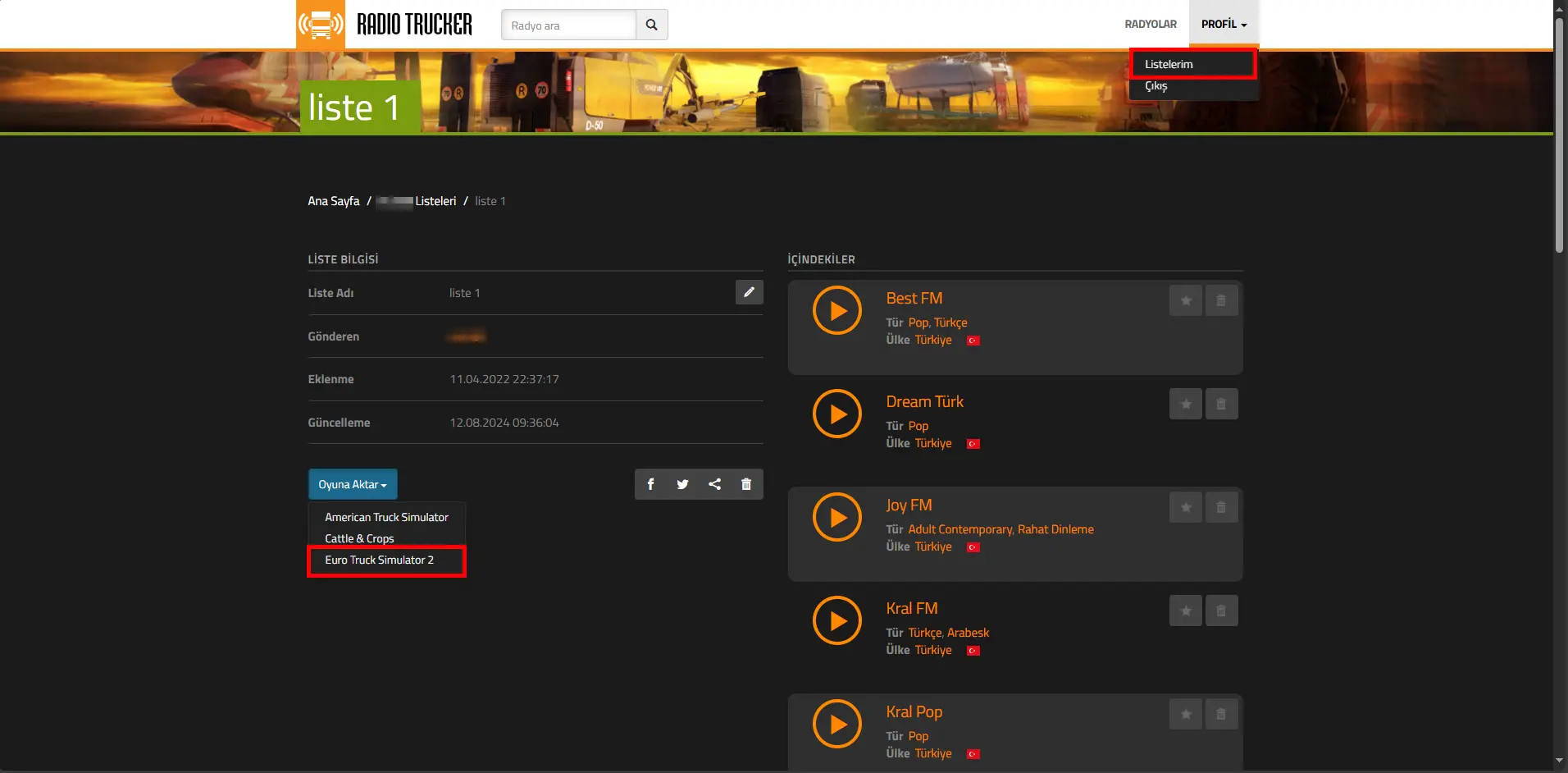Viewport: 1568px width, 773px height.
Task: Click Turkey flag next to Joy FM
Action: [973, 547]
